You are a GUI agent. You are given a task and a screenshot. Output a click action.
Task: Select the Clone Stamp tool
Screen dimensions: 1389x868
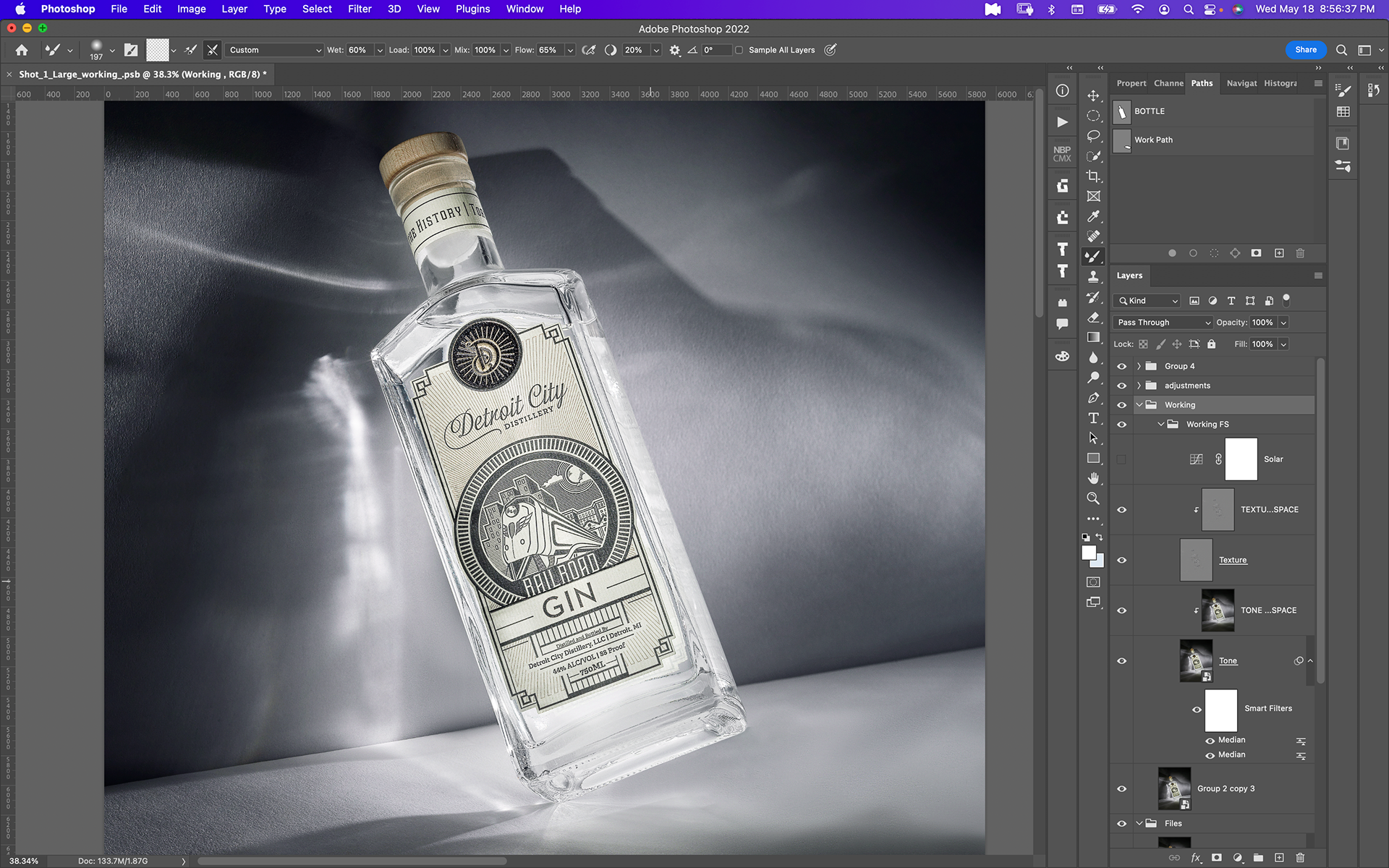point(1093,276)
